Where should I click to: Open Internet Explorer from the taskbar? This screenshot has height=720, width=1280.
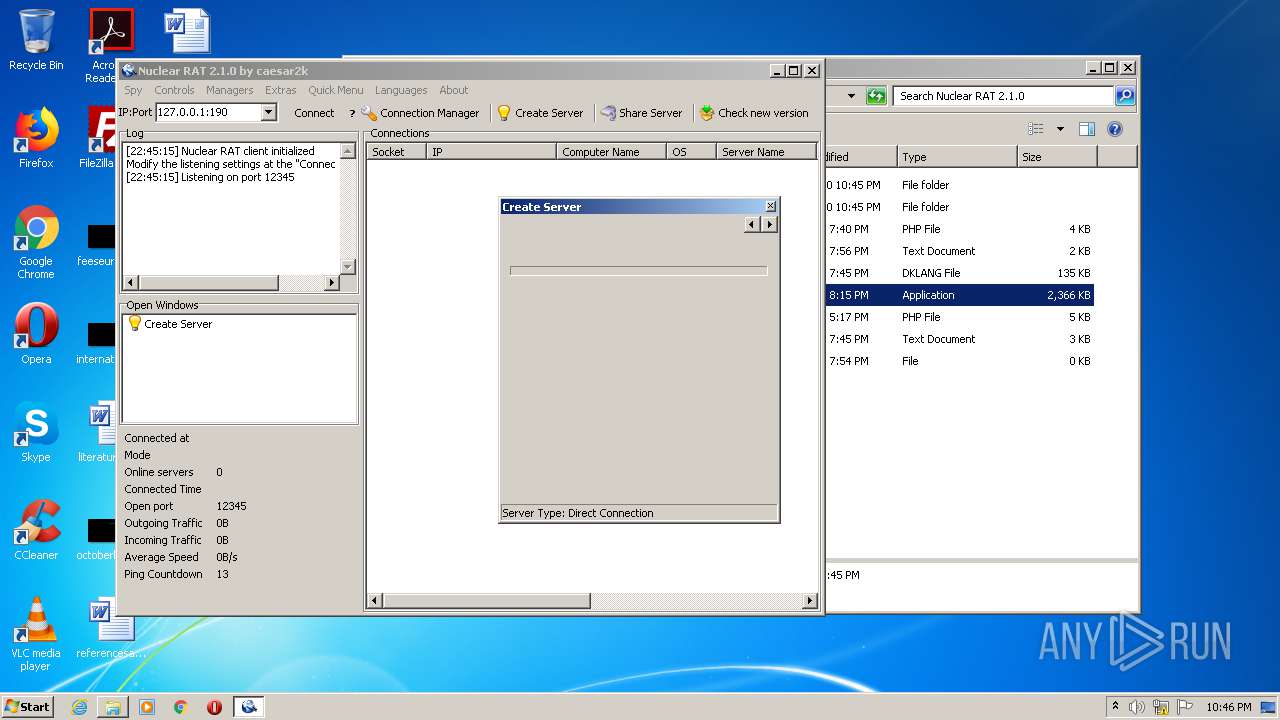tap(79, 707)
